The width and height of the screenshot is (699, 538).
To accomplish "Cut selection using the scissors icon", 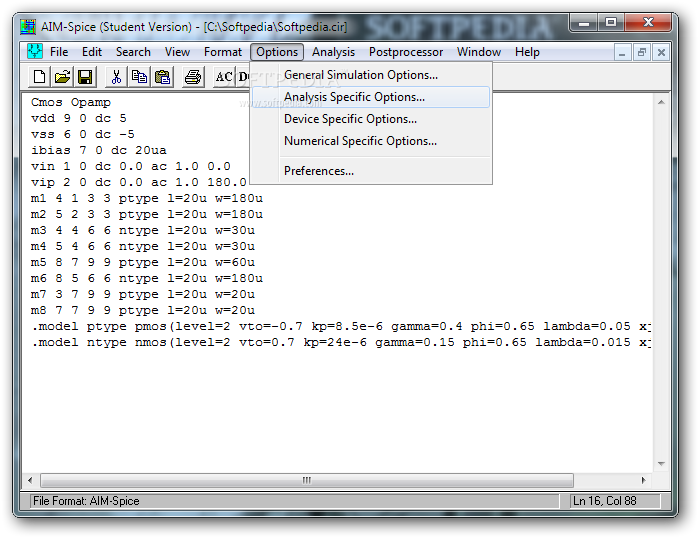I will pos(116,77).
